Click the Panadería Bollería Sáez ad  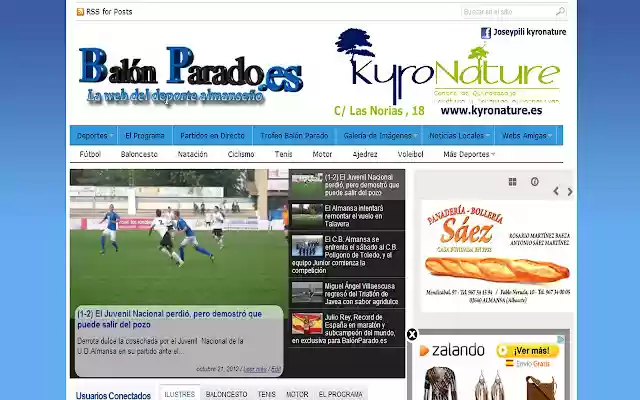[497, 256]
